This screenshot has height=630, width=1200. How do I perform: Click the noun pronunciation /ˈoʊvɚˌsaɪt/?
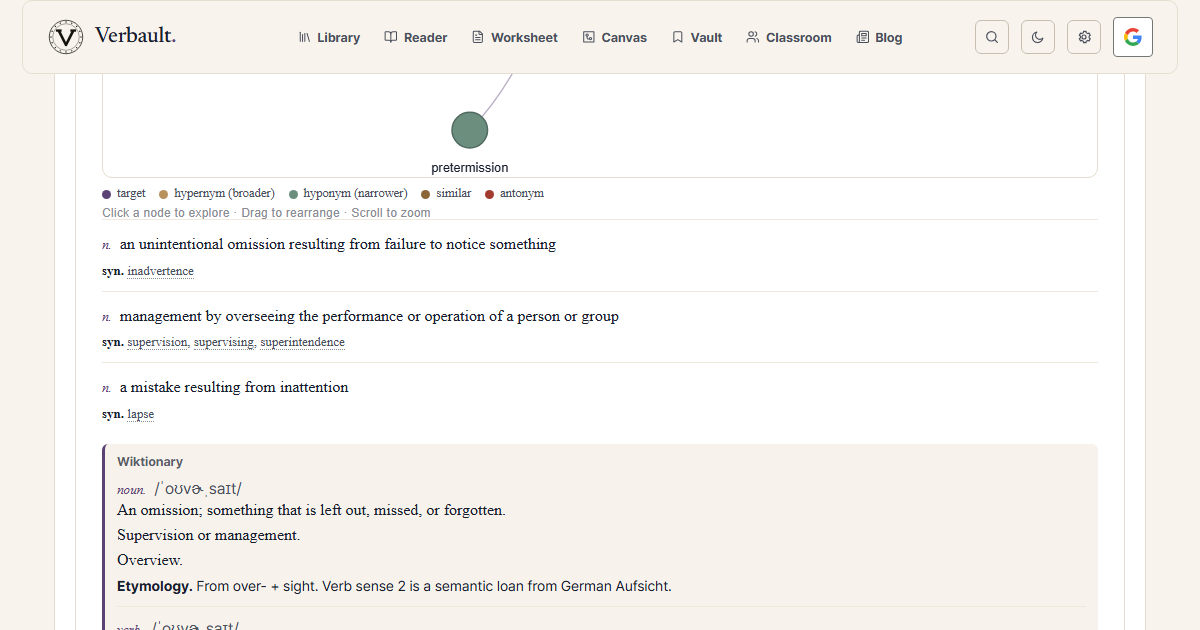click(198, 489)
